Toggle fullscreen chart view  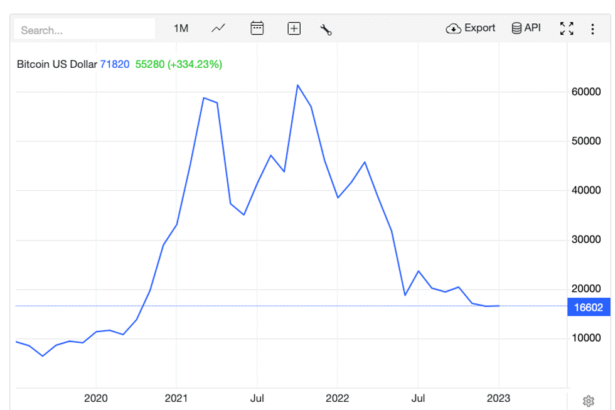[x=566, y=28]
